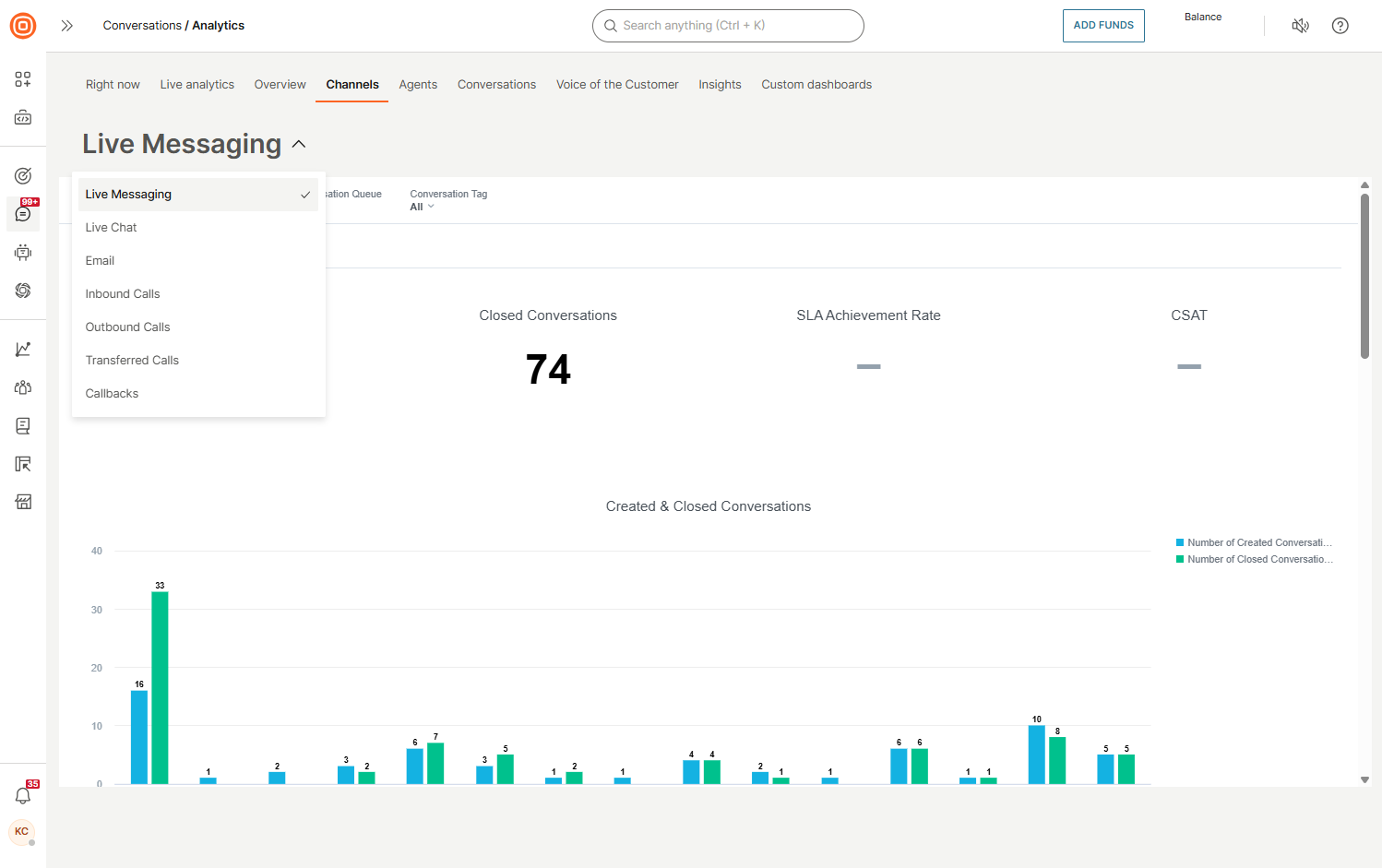Click the People audience icon in the sidebar

(x=22, y=386)
